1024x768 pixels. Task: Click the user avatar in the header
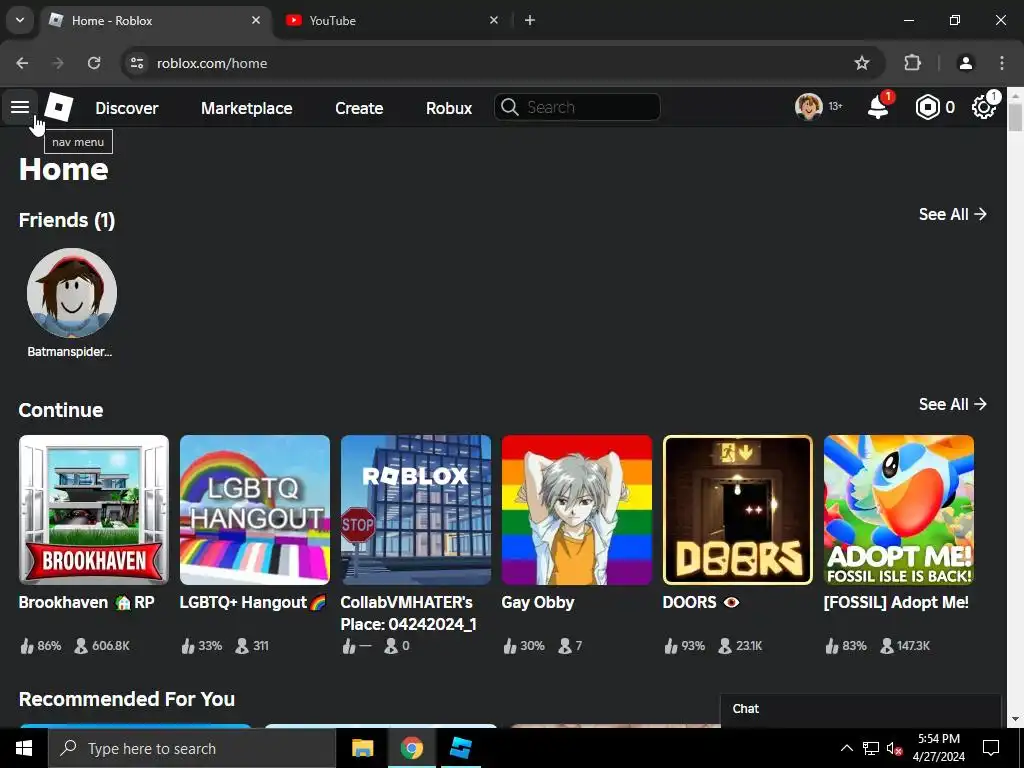pyautogui.click(x=808, y=106)
